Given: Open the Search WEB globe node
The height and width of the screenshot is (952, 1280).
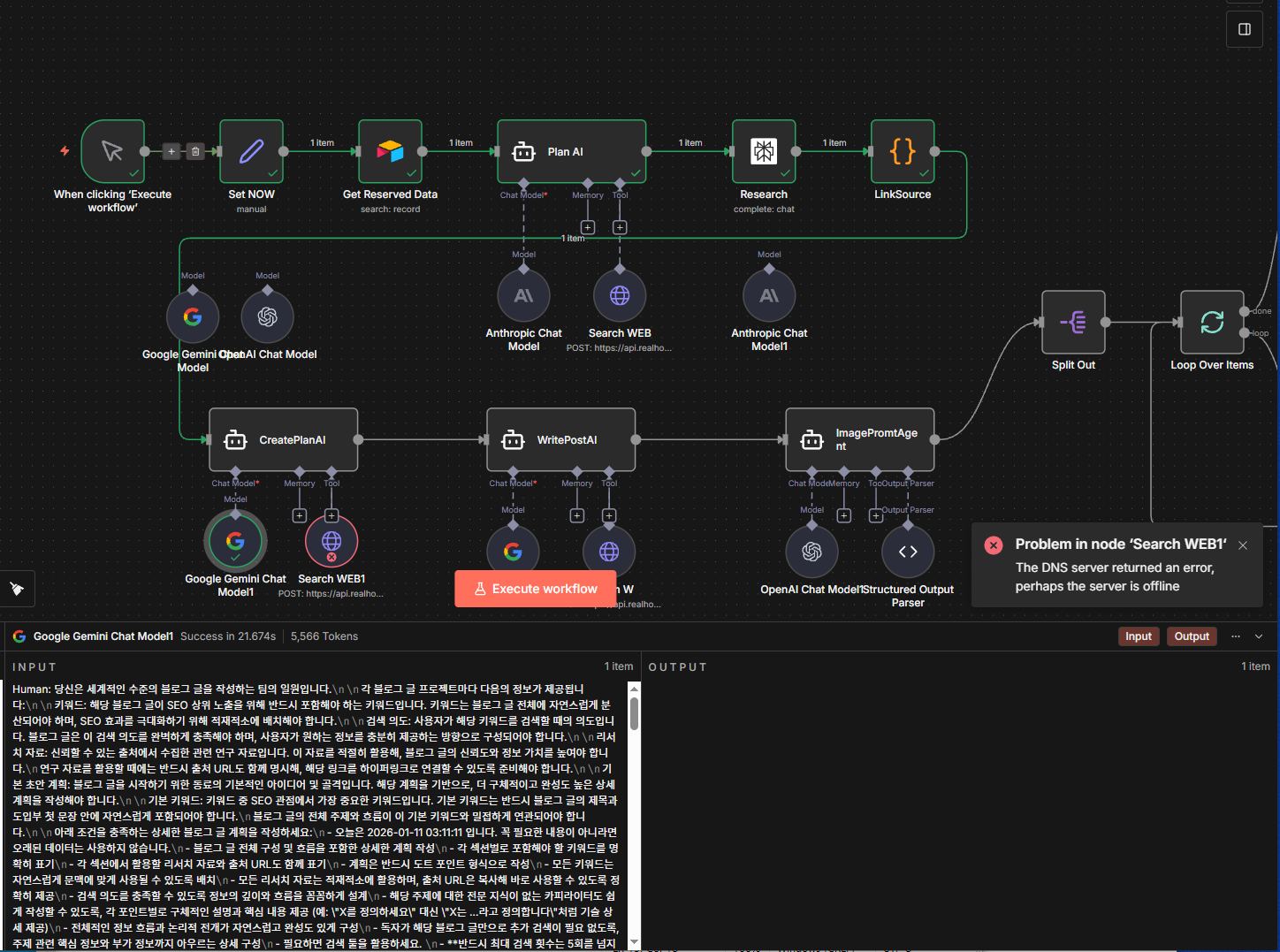Looking at the screenshot, I should click(620, 295).
